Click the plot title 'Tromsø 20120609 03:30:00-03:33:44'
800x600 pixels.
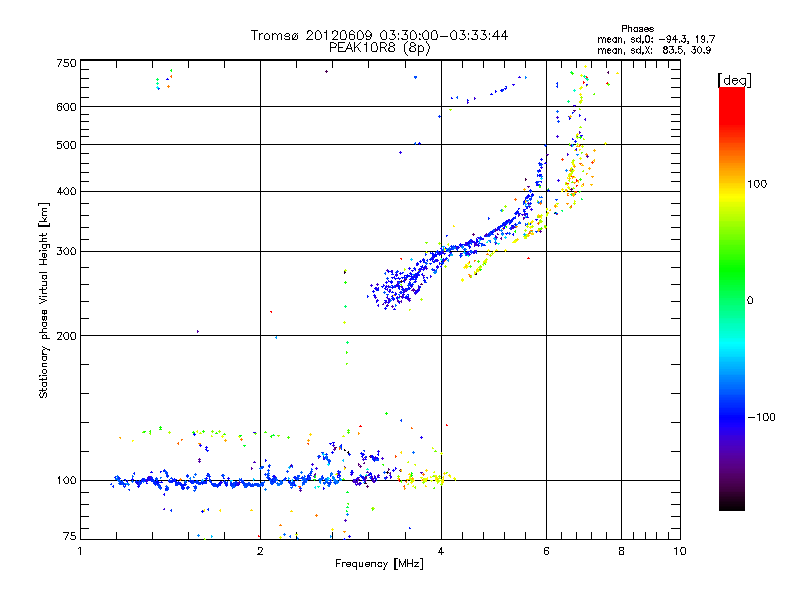coord(379,35)
